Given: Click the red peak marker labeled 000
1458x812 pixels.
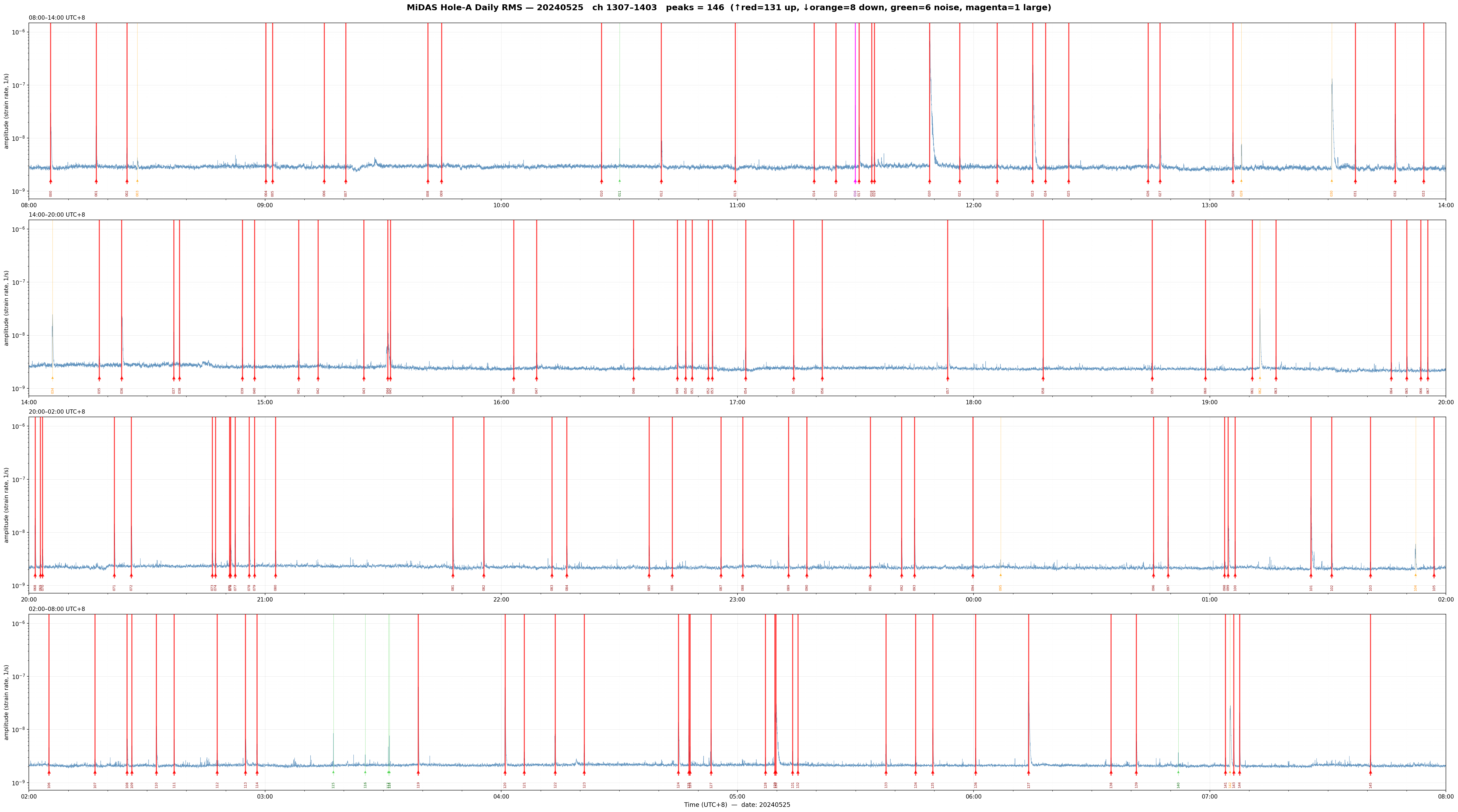Looking at the screenshot, I should pos(50,181).
